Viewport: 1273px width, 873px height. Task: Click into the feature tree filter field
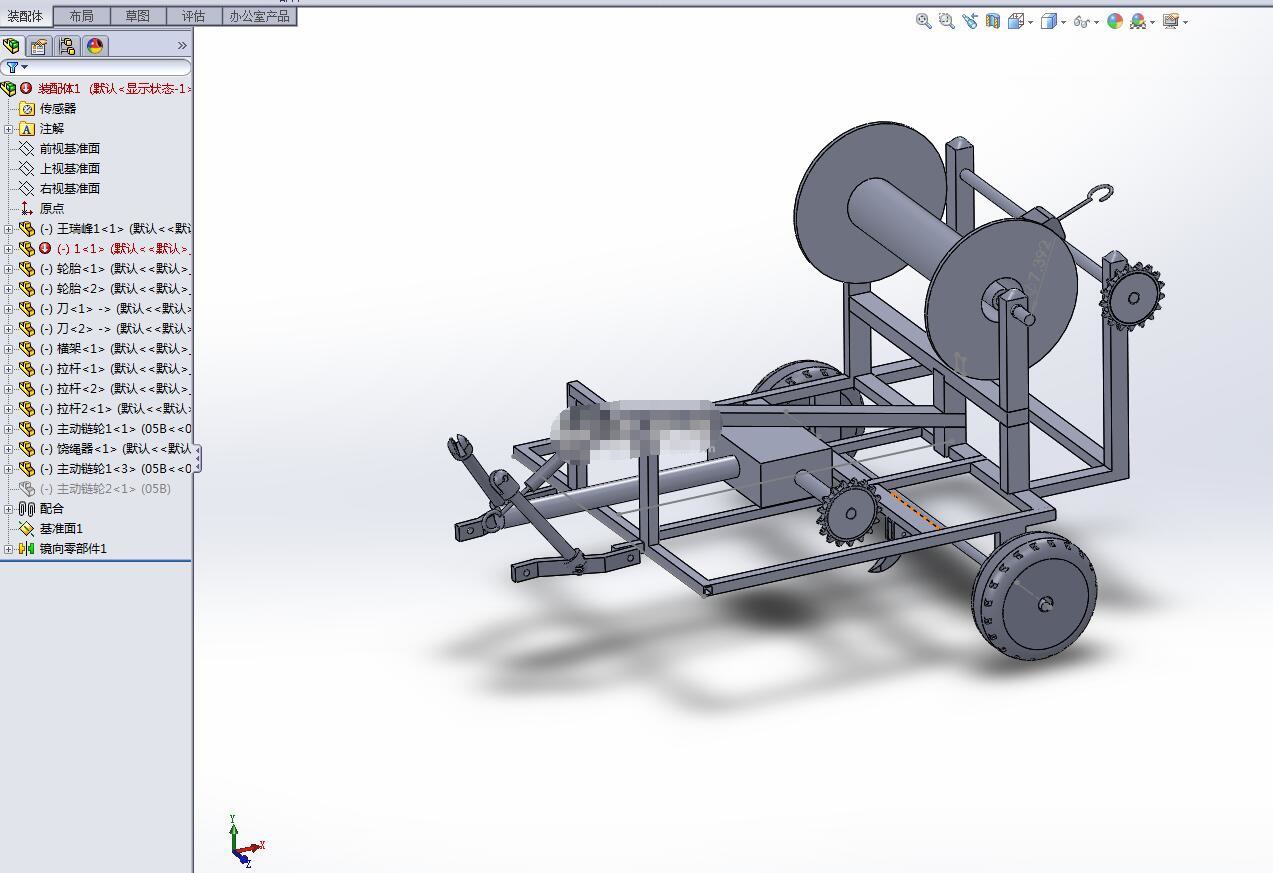click(x=96, y=67)
